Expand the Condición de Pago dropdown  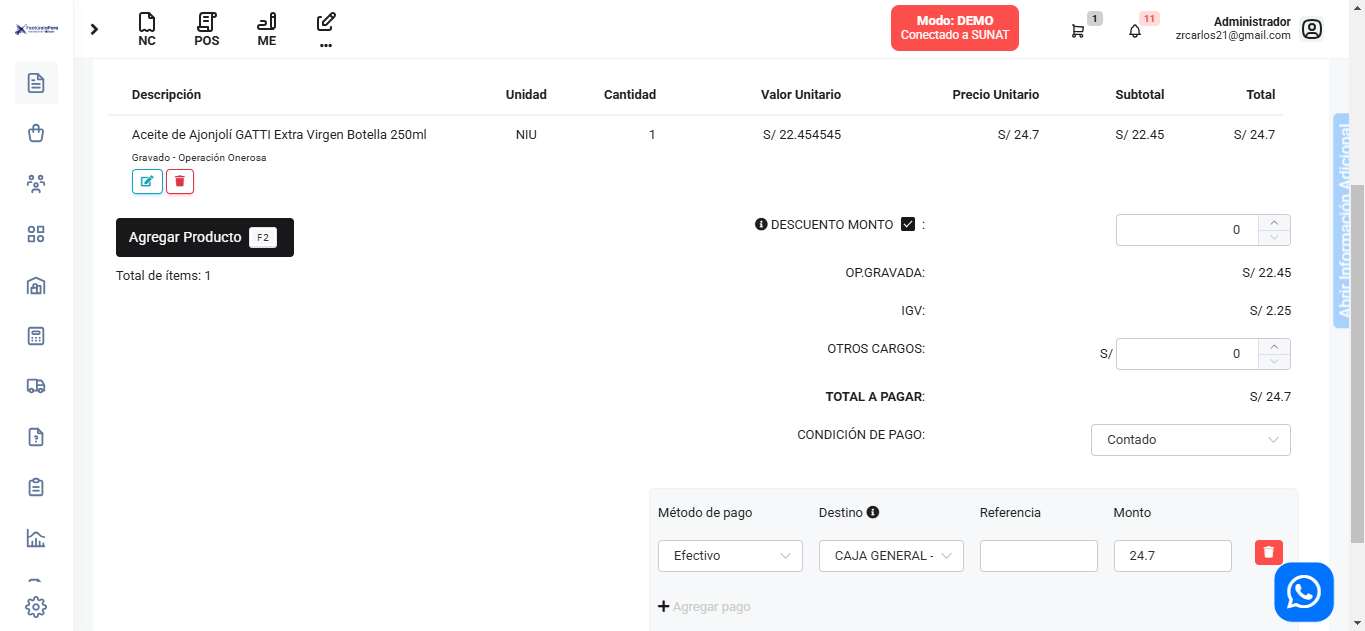pos(1190,440)
